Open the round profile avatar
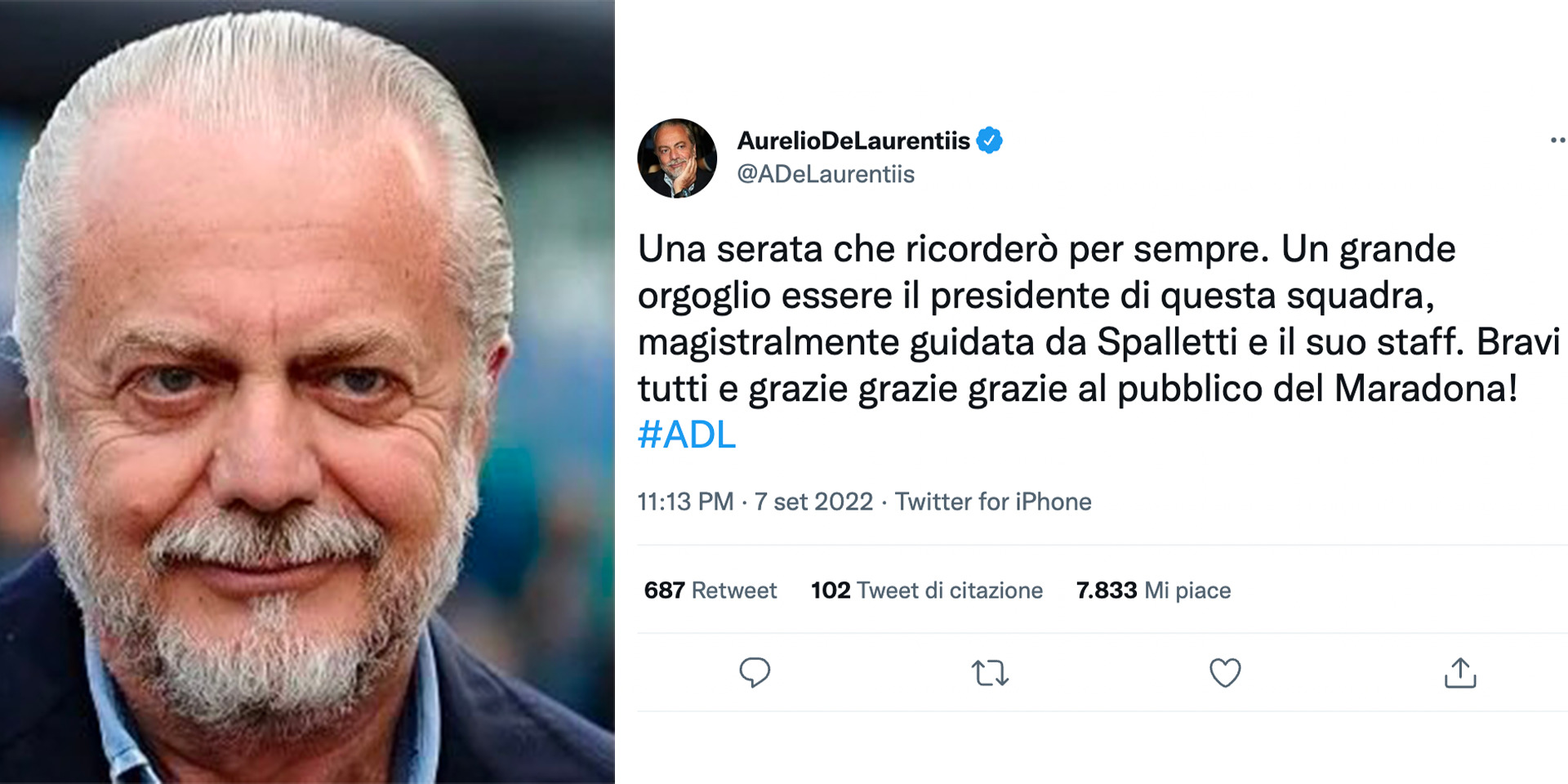 (x=677, y=158)
